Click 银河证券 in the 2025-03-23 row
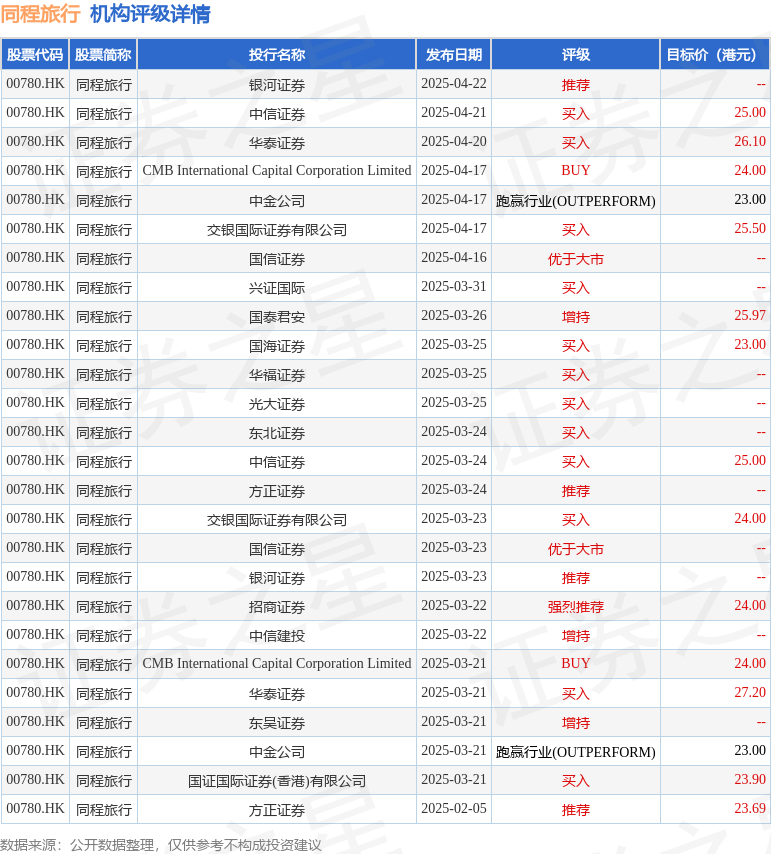 pyautogui.click(x=277, y=578)
